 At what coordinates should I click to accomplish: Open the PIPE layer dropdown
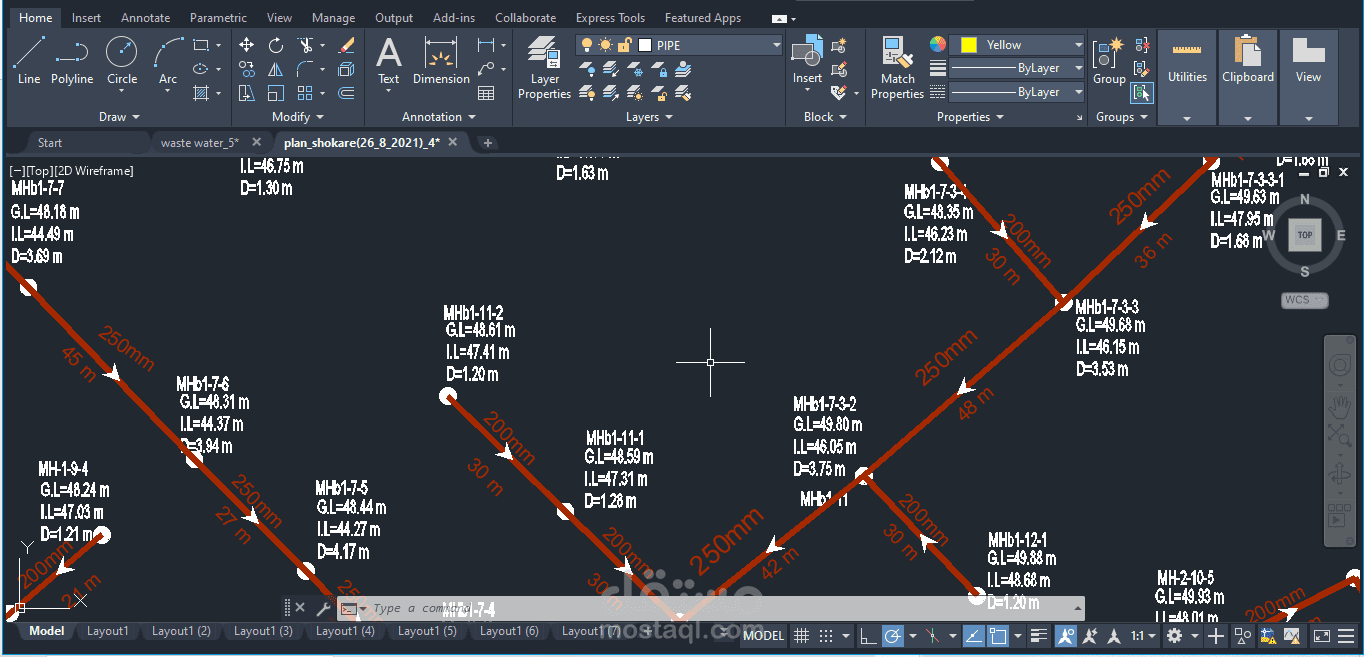point(775,44)
